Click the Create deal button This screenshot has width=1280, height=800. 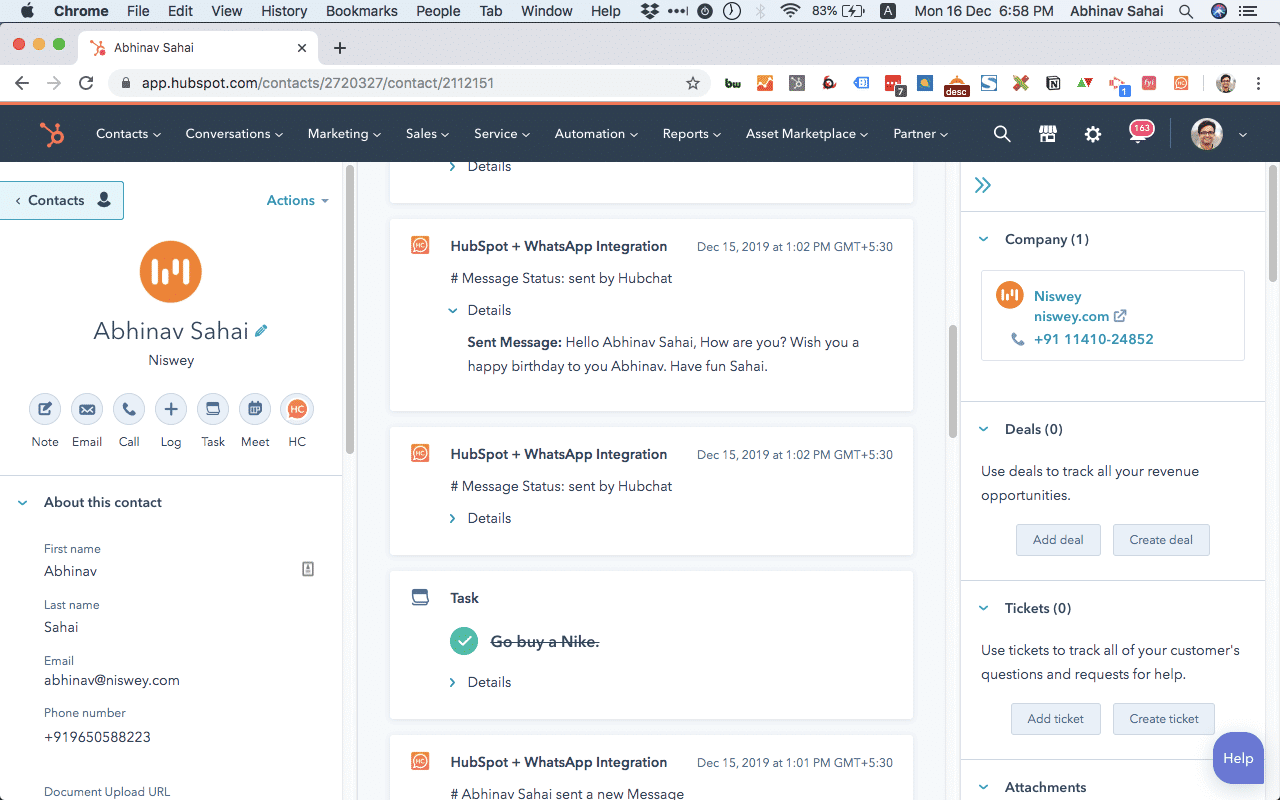[1161, 540]
